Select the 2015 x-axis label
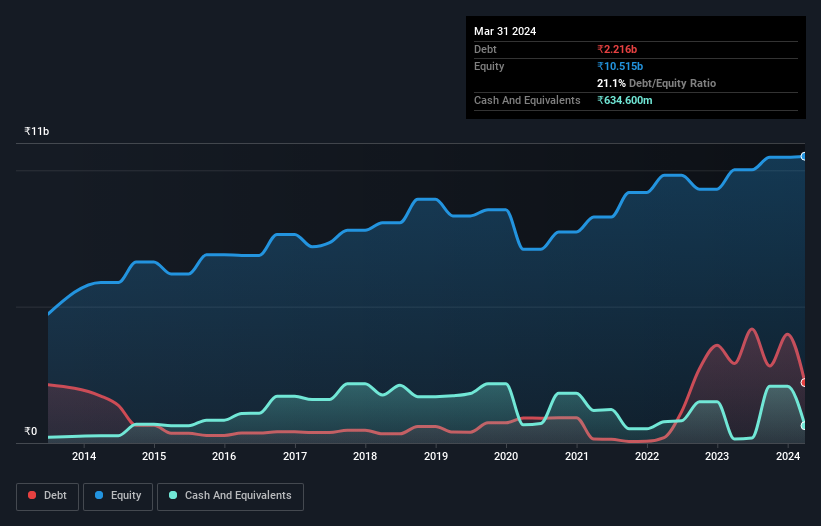This screenshot has width=821, height=526. (154, 456)
